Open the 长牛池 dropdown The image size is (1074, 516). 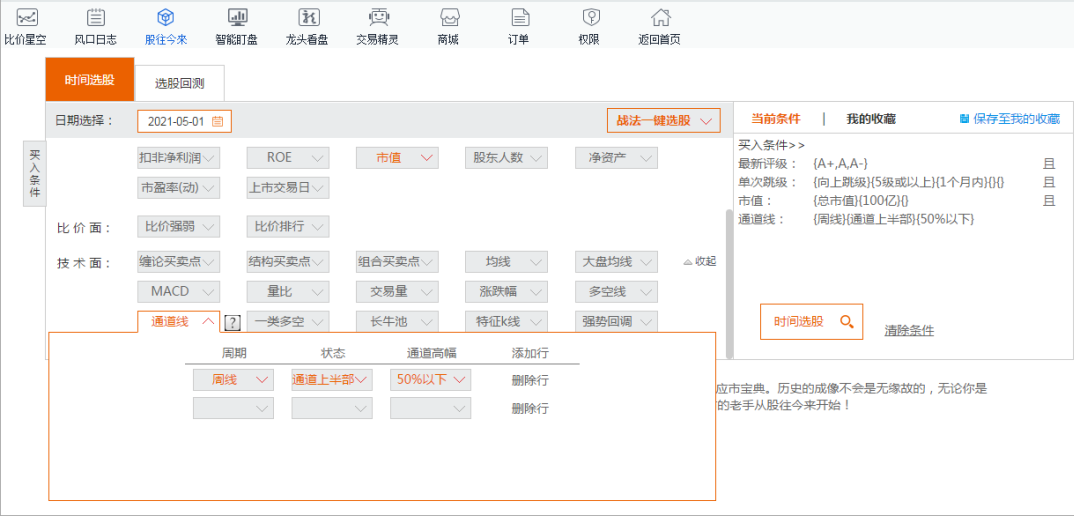coord(397,321)
